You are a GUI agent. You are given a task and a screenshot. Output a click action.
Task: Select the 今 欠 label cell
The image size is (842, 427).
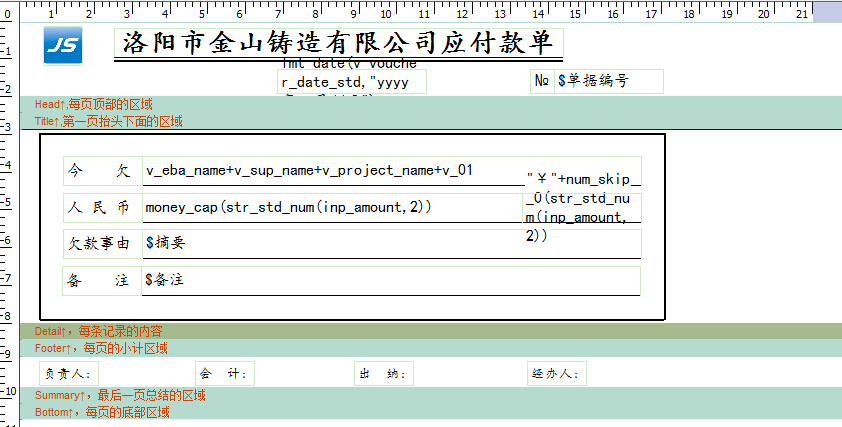tap(101, 171)
